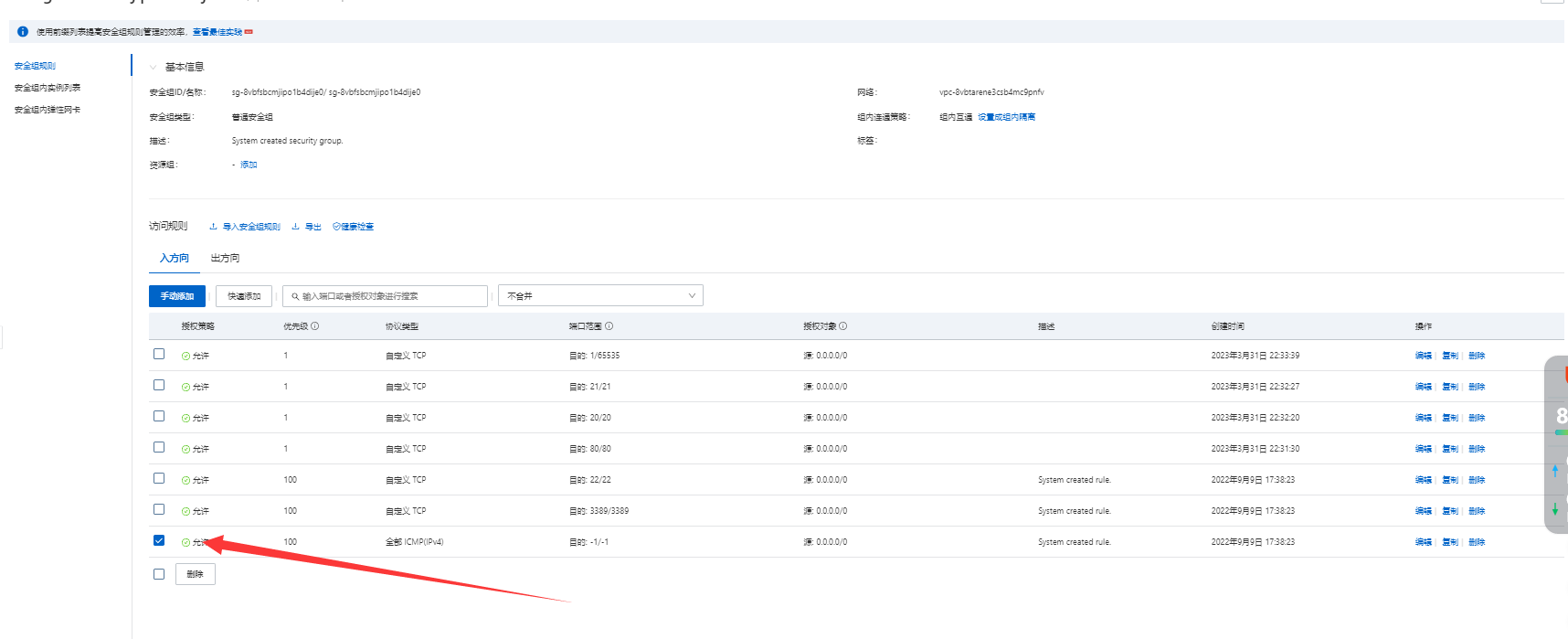The image size is (1568, 639).
Task: Click the 普通安全组 type value
Action: coord(252,117)
